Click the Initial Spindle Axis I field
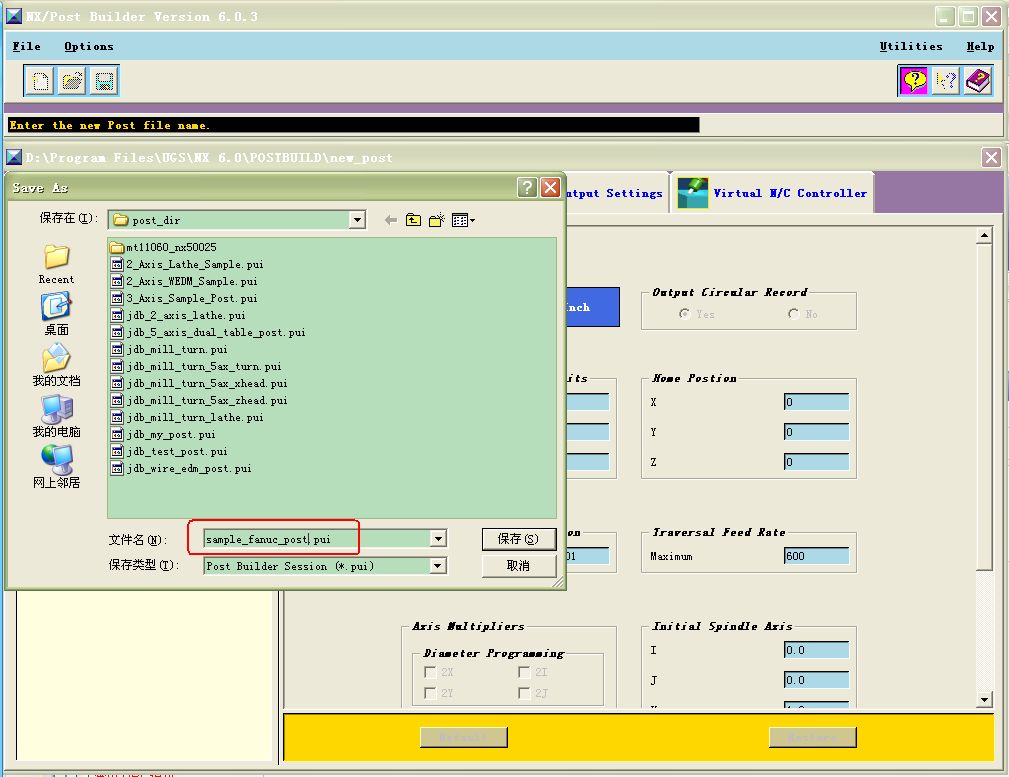Image resolution: width=1009 pixels, height=777 pixels. [x=816, y=650]
